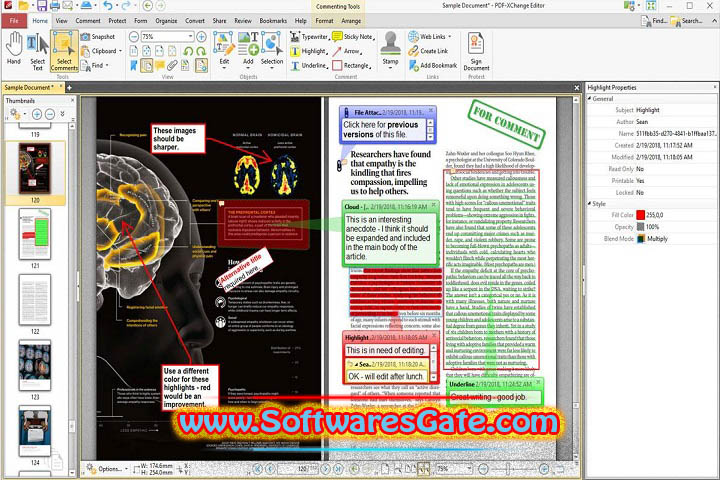Rotate page counter-clockwise icon
This screenshot has width=720, height=480.
point(188,51)
